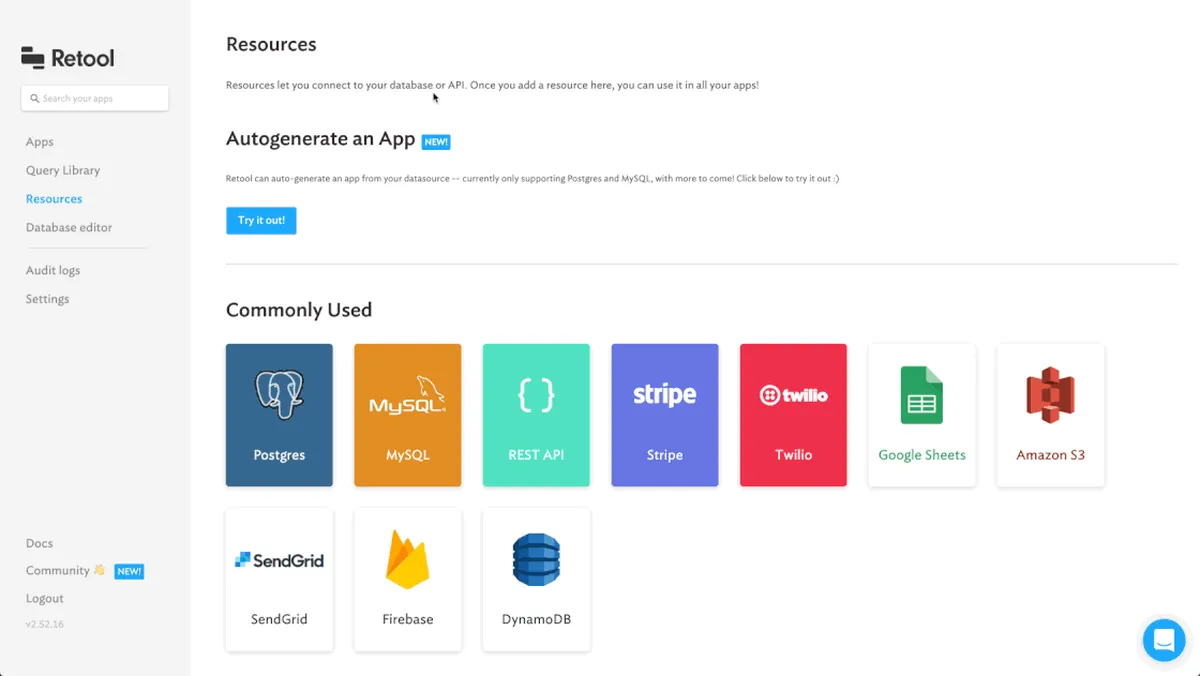The height and width of the screenshot is (676, 1200).
Task: Select the DynamoDB resource tile
Action: point(536,580)
